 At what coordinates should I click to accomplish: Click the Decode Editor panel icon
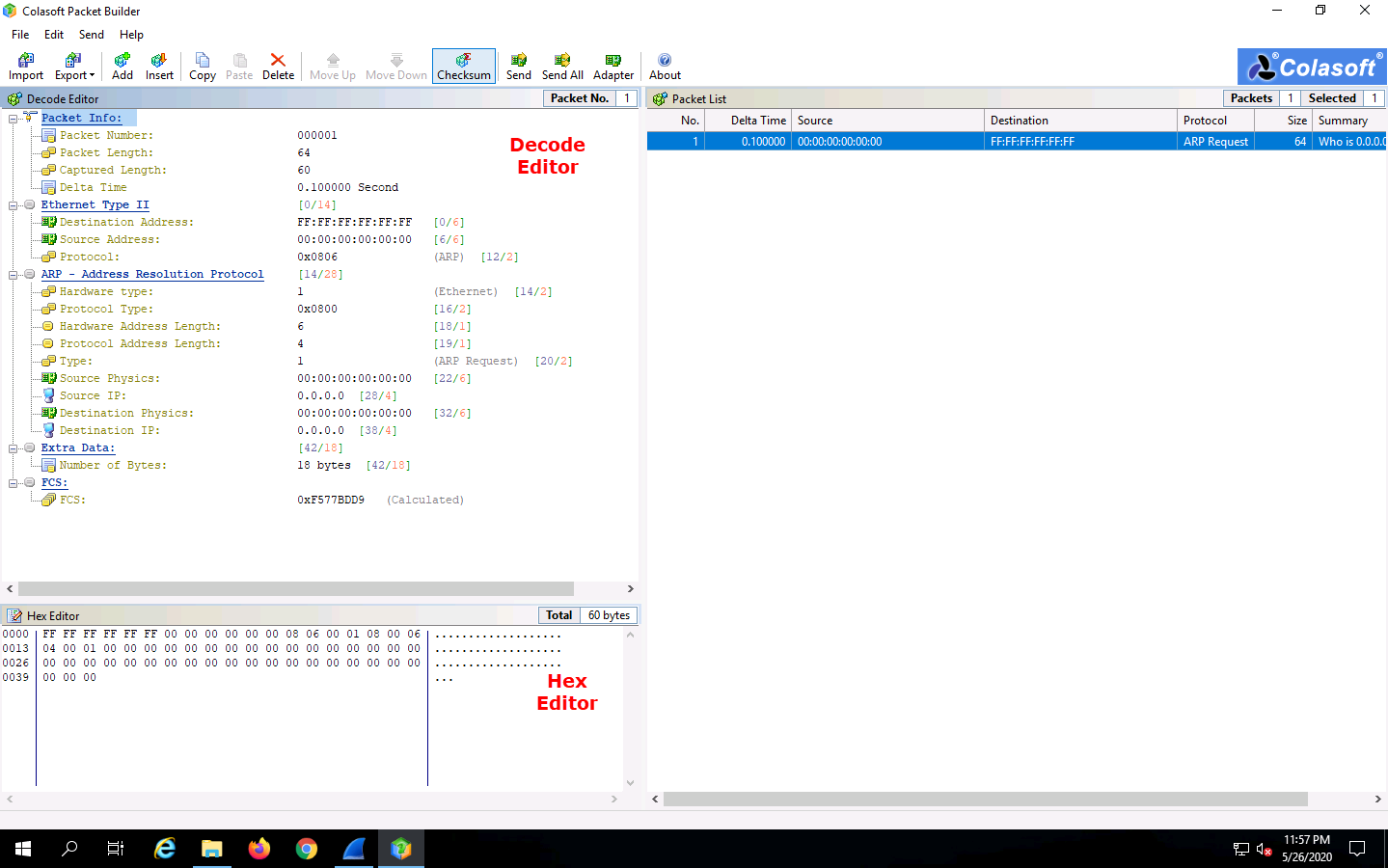tap(14, 98)
